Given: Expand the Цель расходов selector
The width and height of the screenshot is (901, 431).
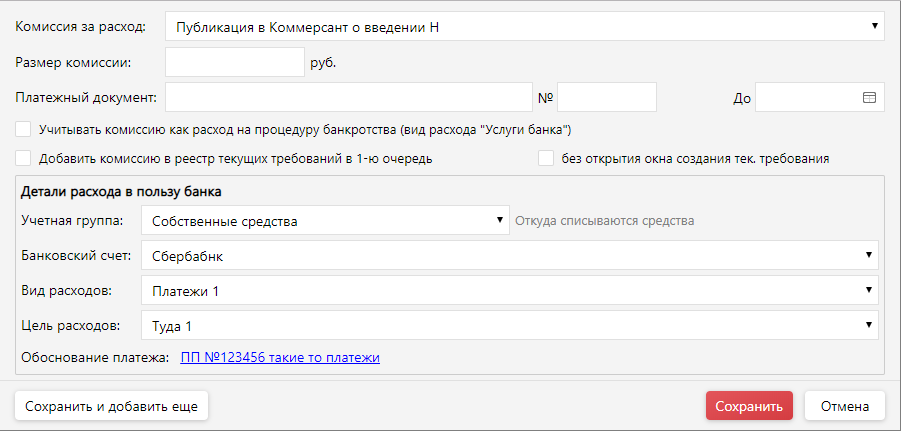Looking at the screenshot, I should click(510, 326).
